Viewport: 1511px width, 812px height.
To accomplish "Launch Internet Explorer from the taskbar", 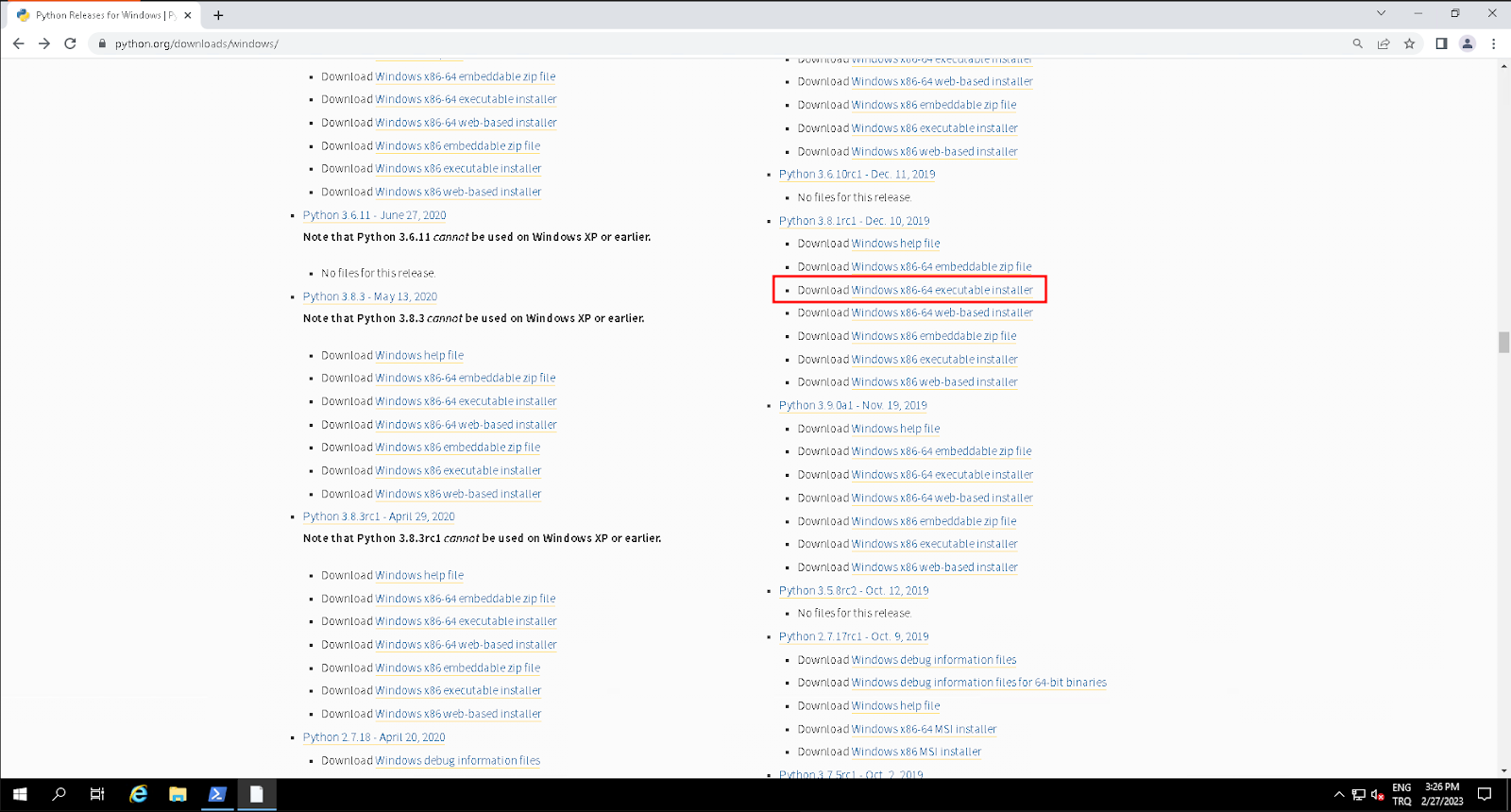I will click(139, 794).
